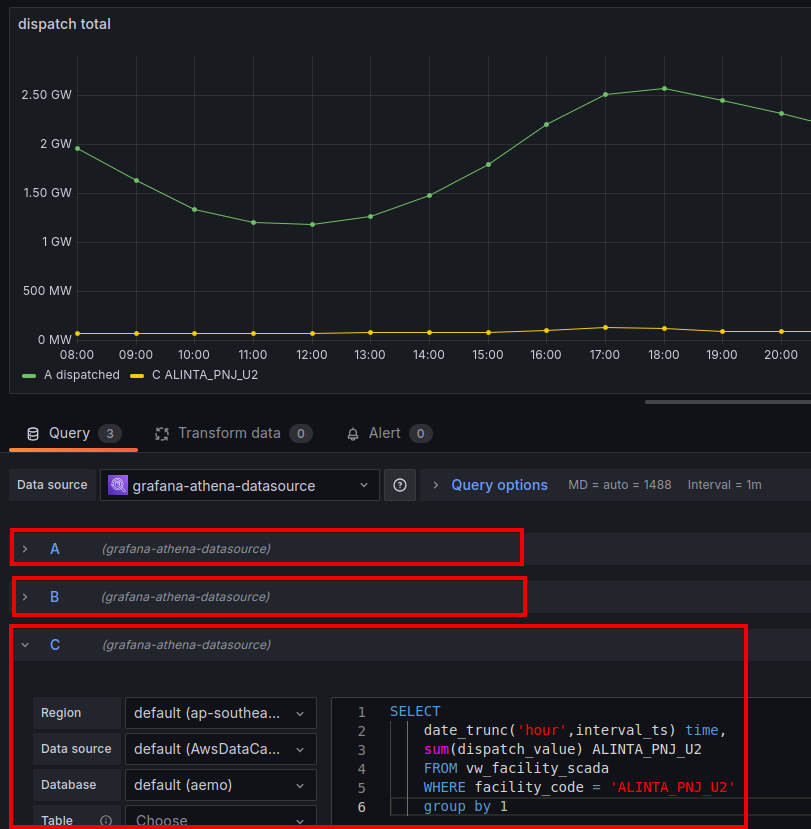Image resolution: width=811 pixels, height=829 pixels.
Task: Click the sum(dispatch_value) line in editor
Action: [x=563, y=749]
